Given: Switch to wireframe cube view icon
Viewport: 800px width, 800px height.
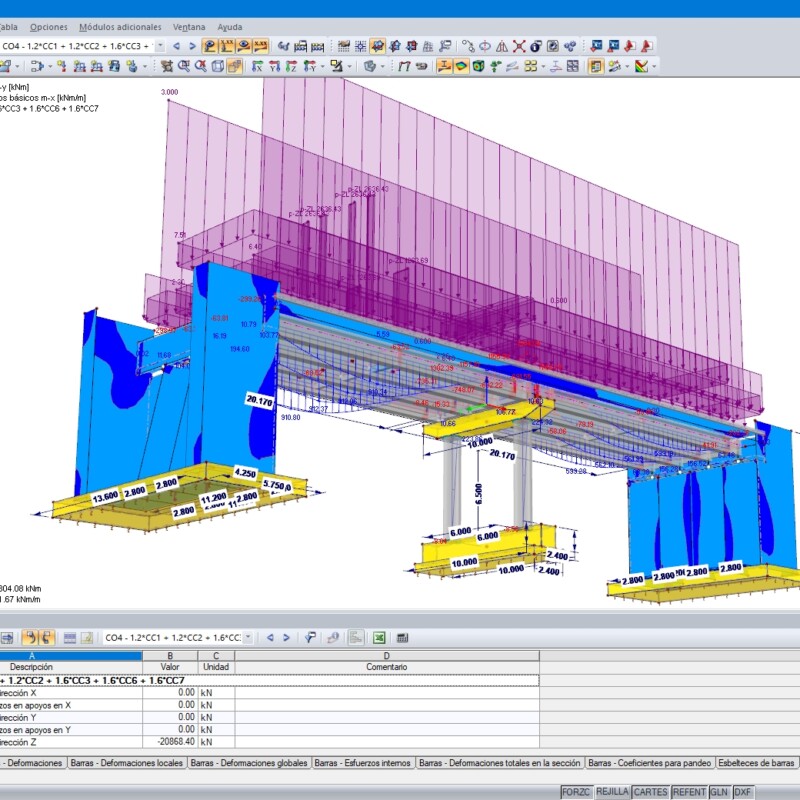Looking at the screenshot, I should pos(217,66).
